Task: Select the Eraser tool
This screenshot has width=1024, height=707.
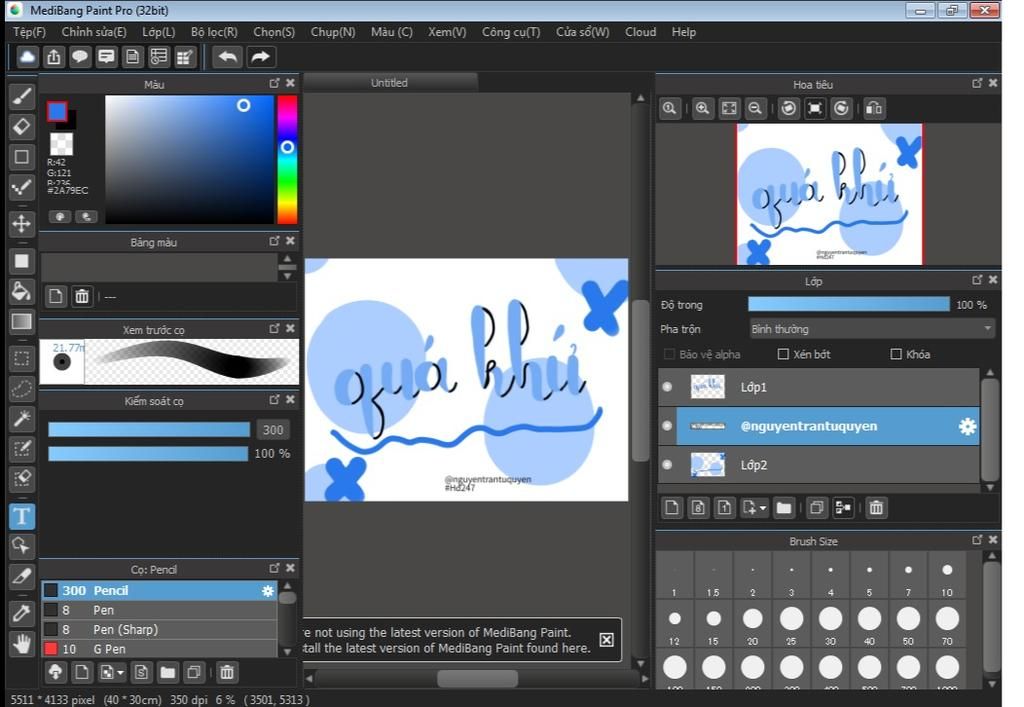Action: click(22, 126)
